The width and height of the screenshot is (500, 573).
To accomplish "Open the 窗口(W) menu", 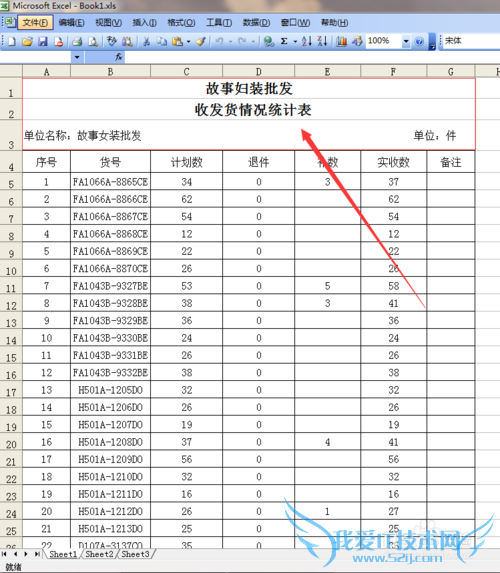I will (295, 23).
